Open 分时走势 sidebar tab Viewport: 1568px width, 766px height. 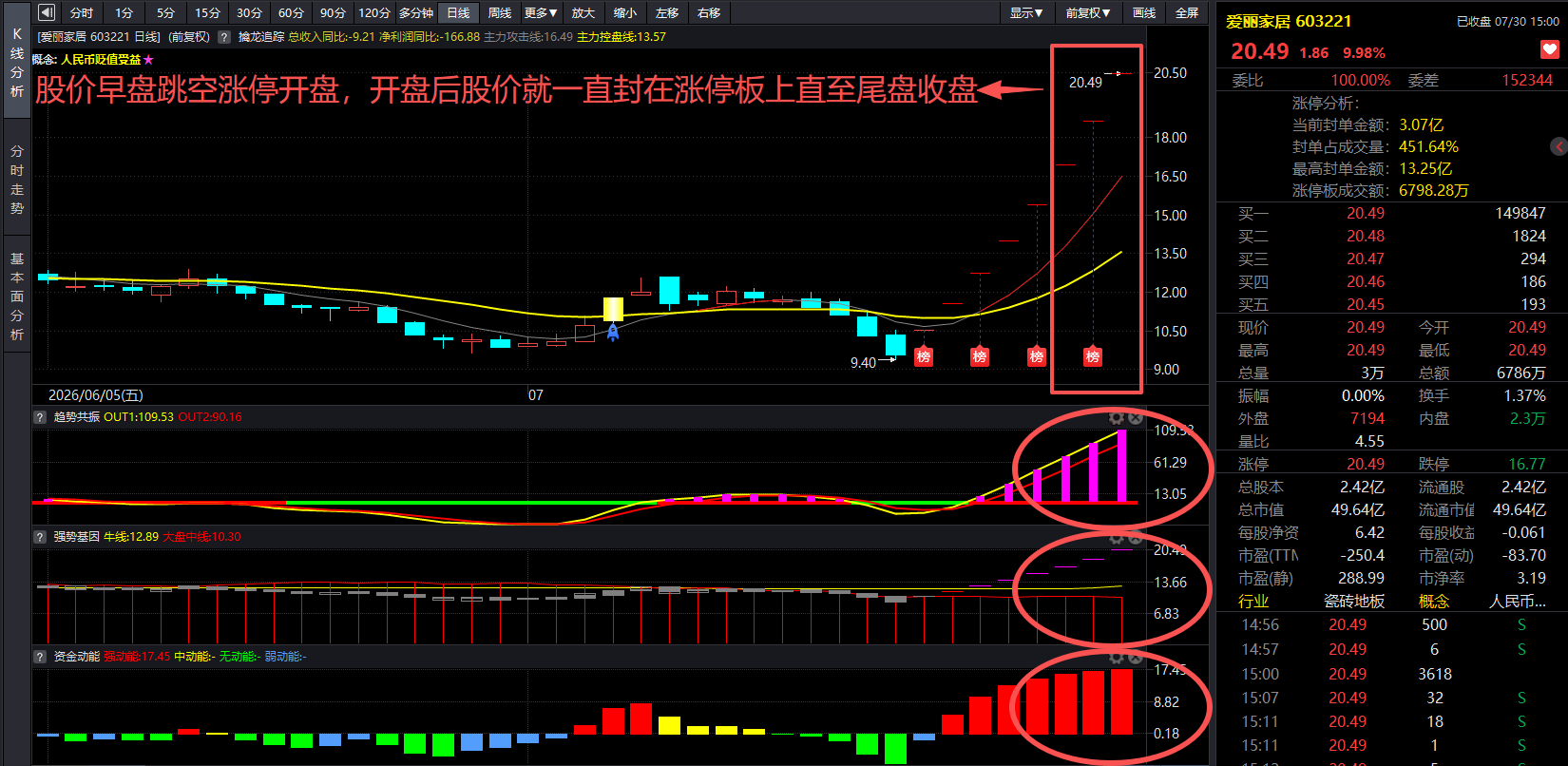(x=17, y=180)
